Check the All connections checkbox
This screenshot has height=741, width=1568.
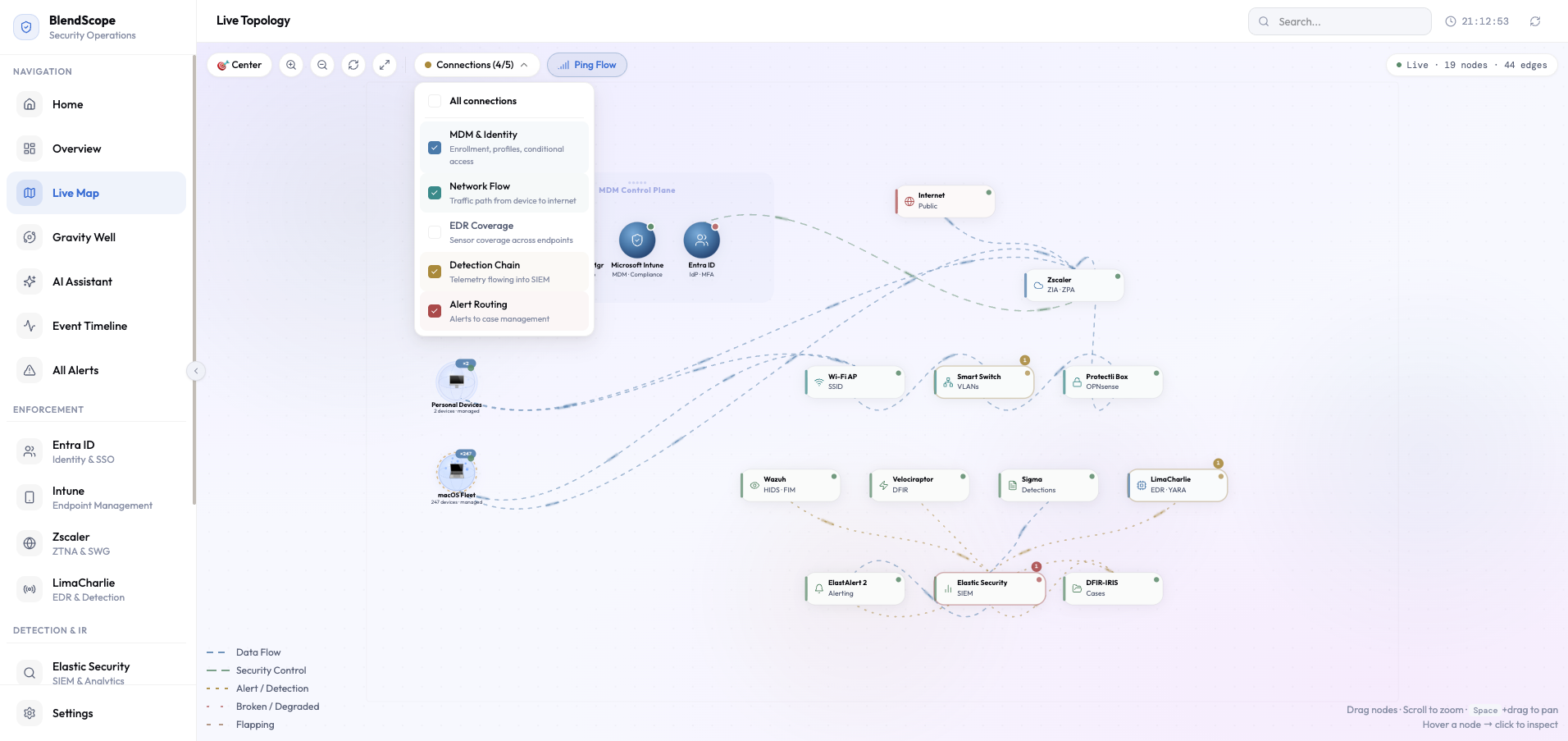tap(435, 101)
